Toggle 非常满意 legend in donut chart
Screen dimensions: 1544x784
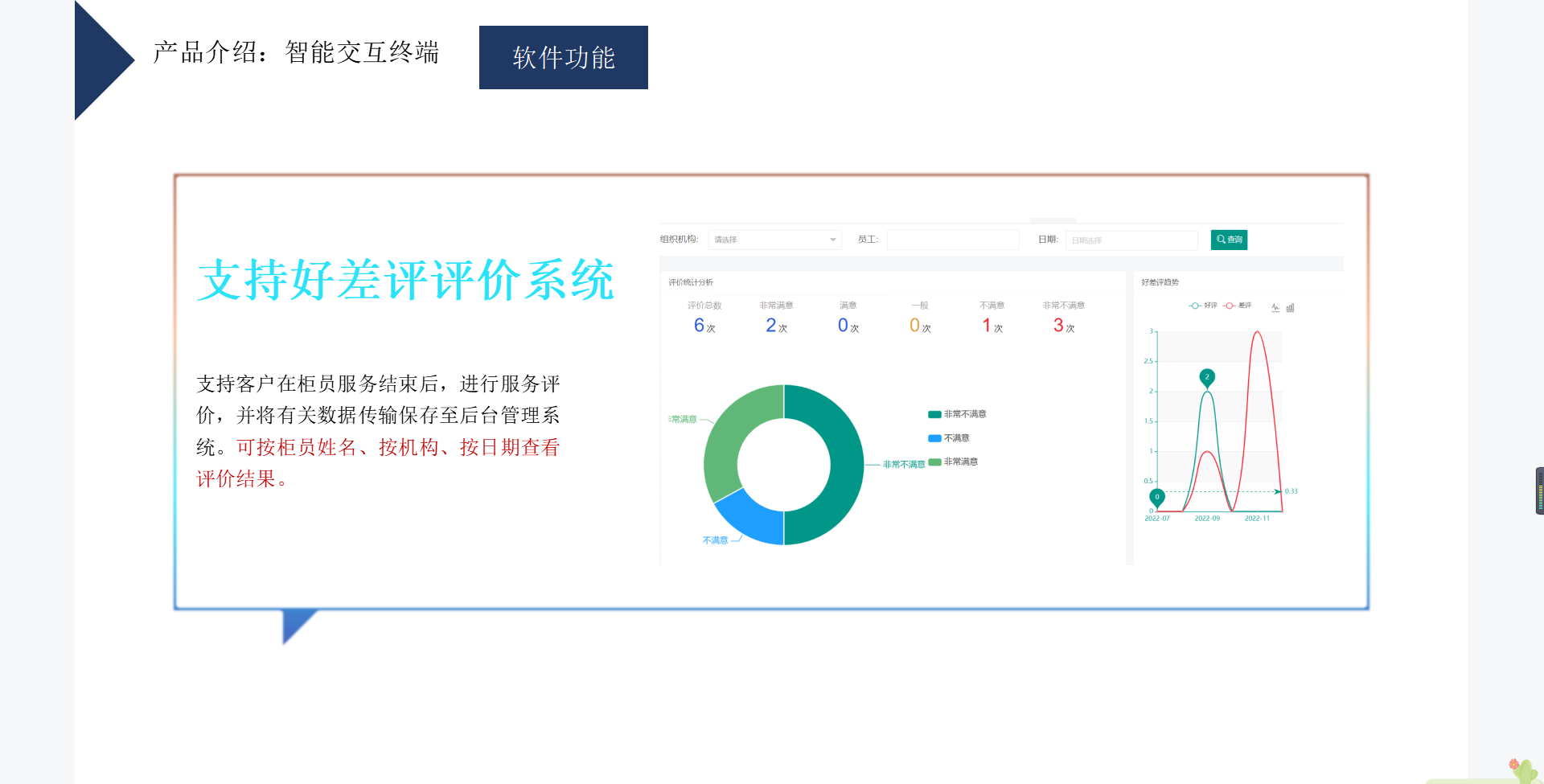click(953, 462)
